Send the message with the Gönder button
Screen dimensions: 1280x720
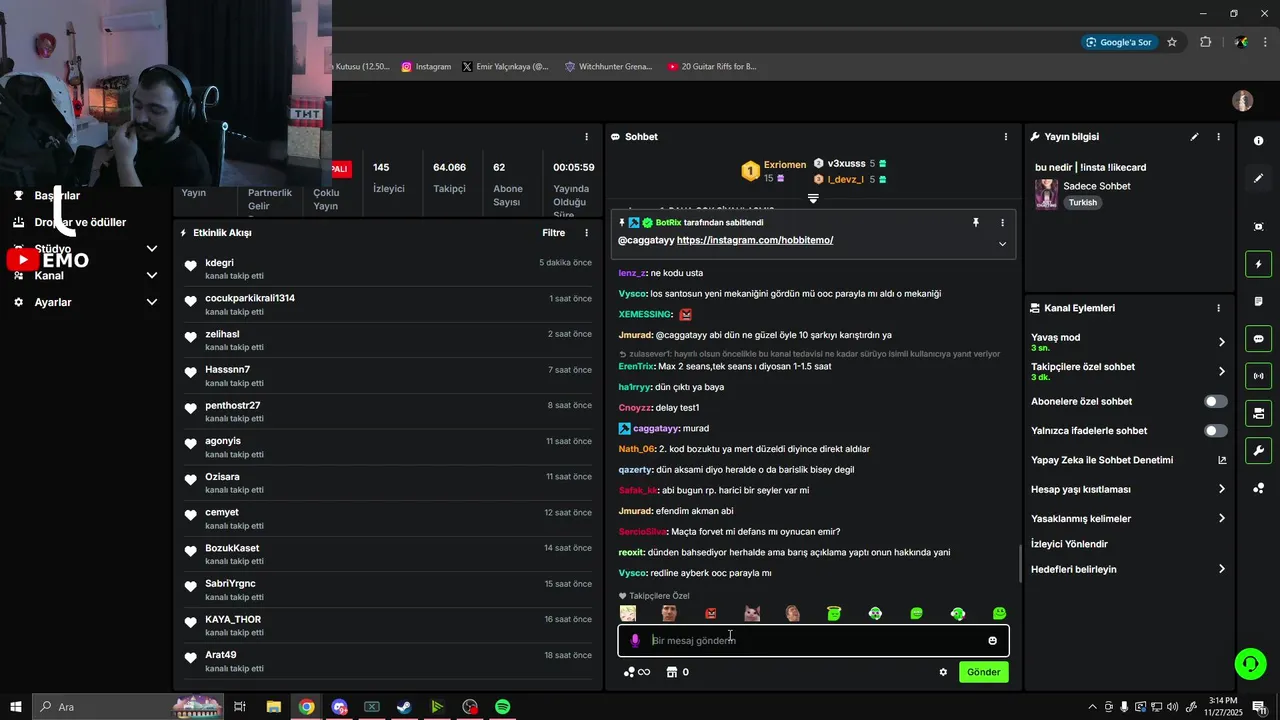[983, 672]
